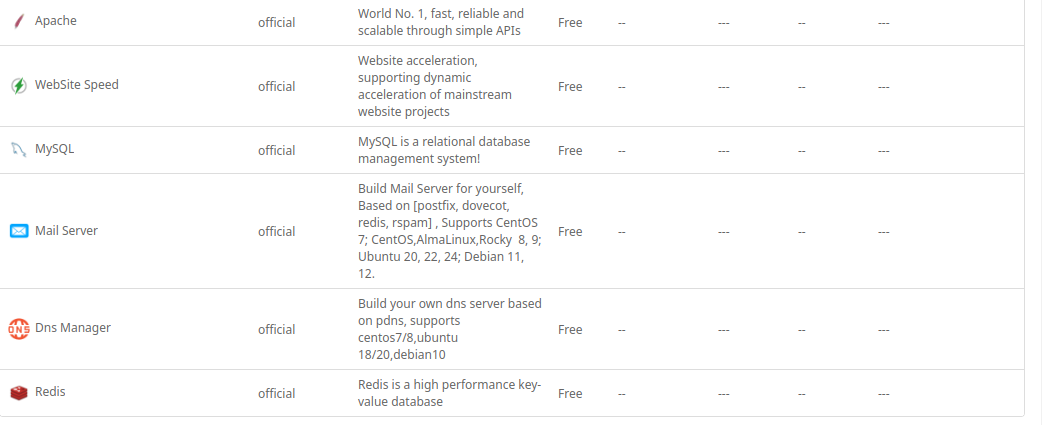The image size is (1042, 425).
Task: Click the official label in the Mail Server row
Action: coord(276,232)
